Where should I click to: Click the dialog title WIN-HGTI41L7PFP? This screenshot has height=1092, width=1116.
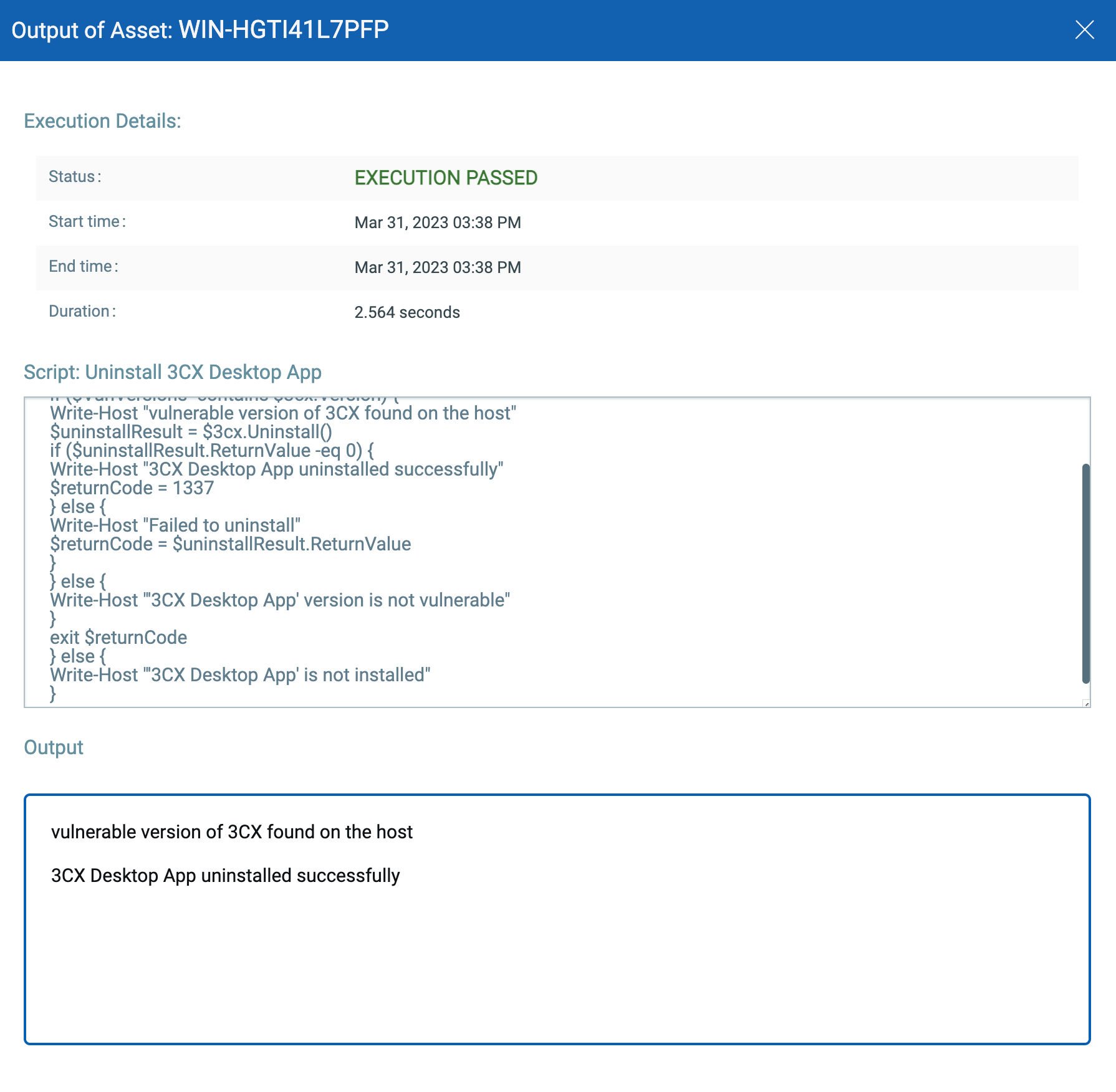point(283,30)
